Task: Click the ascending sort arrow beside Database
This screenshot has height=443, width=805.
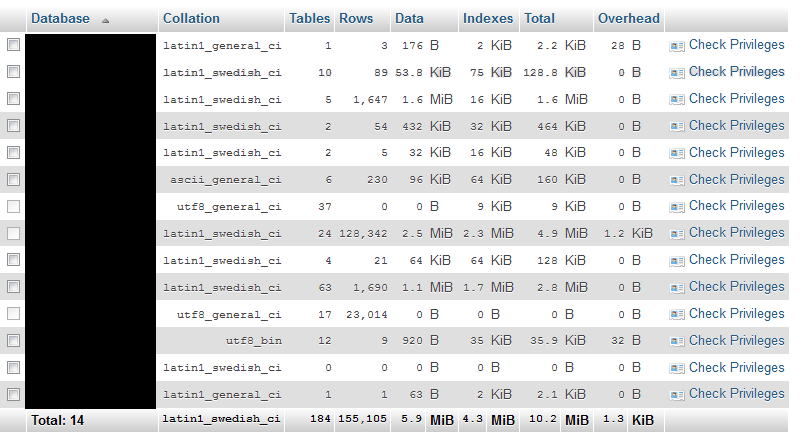Action: (105, 21)
